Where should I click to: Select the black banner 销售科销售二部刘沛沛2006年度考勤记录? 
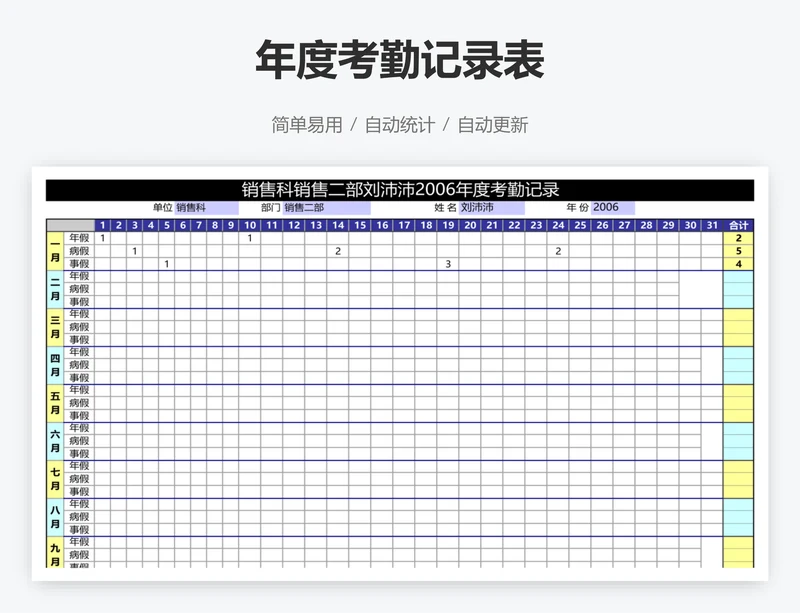(x=400, y=190)
